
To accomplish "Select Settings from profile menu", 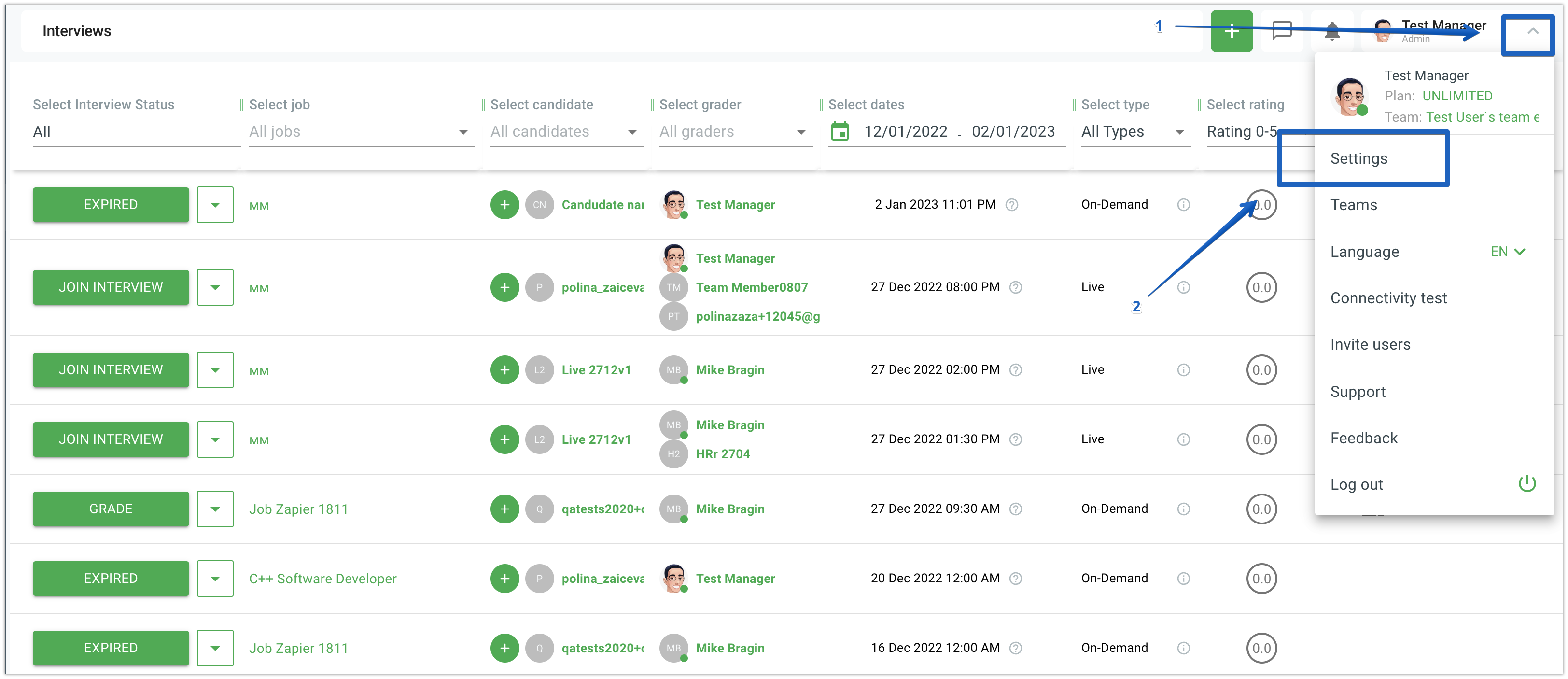I will (x=1358, y=158).
